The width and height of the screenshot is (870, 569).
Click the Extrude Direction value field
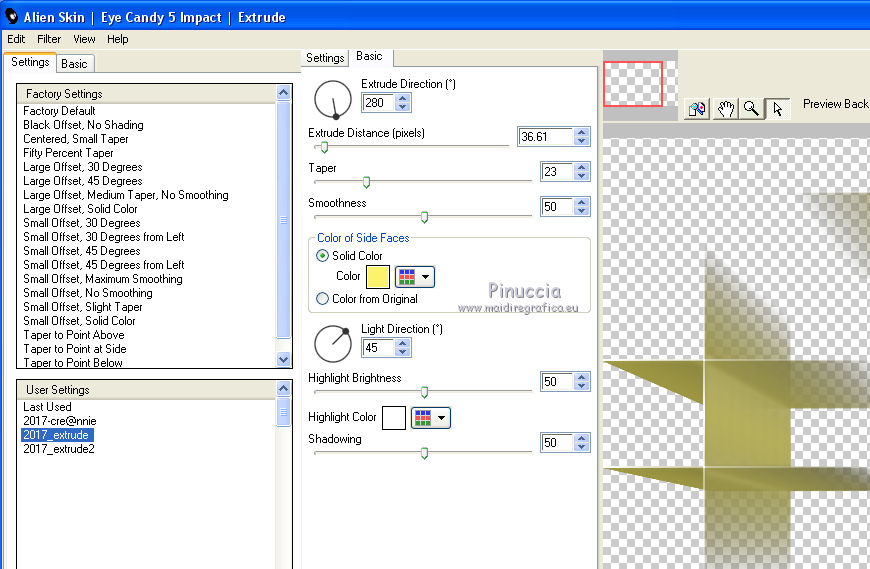click(378, 103)
